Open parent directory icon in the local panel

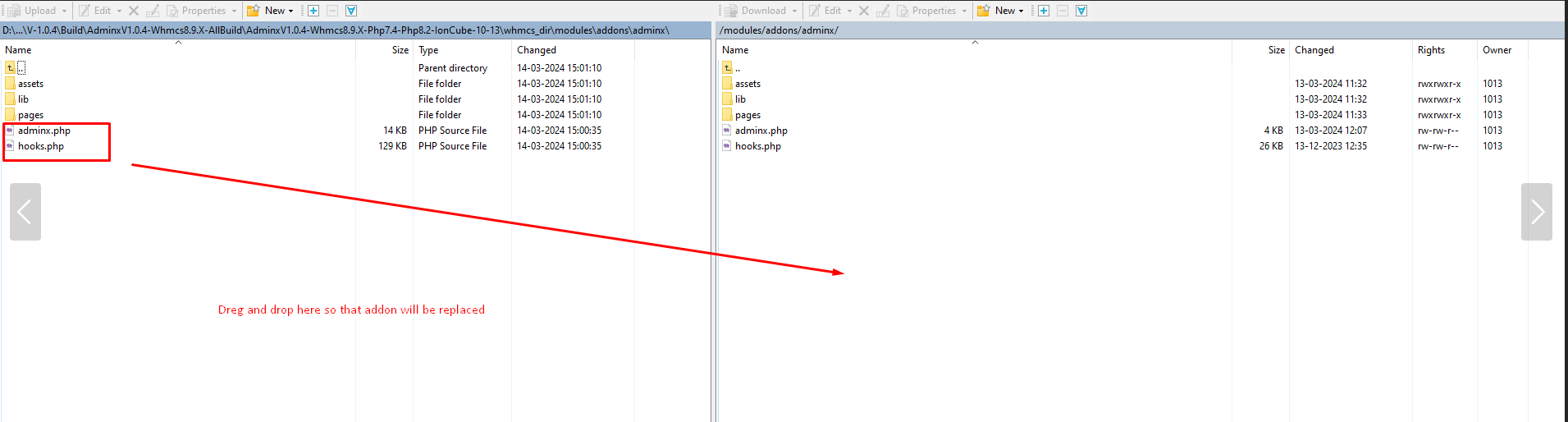(x=11, y=68)
